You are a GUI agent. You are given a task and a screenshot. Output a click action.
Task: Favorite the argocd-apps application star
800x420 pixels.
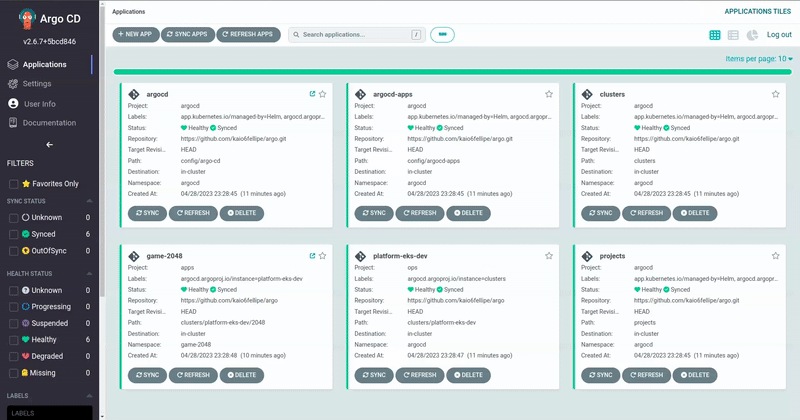[x=549, y=94]
